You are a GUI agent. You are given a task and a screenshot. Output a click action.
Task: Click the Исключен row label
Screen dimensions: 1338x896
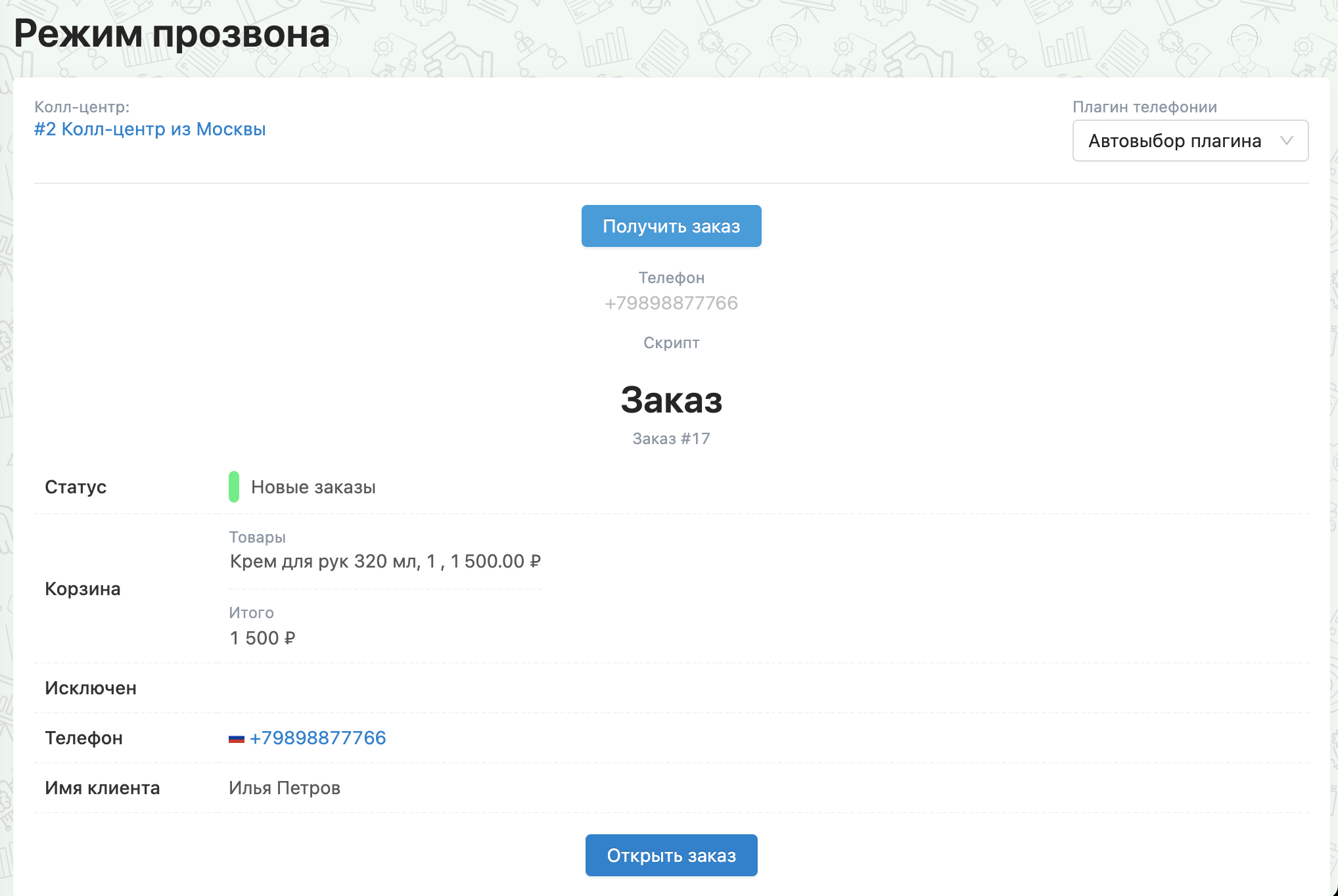91,688
